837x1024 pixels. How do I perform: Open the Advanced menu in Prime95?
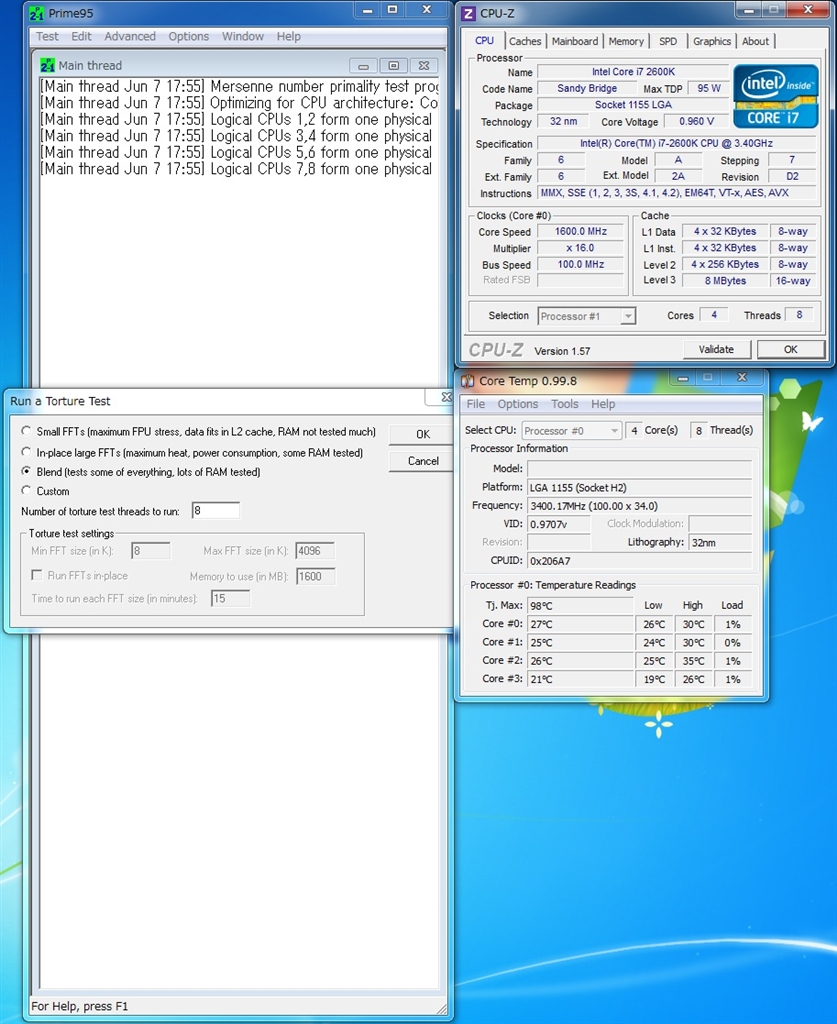pos(130,37)
